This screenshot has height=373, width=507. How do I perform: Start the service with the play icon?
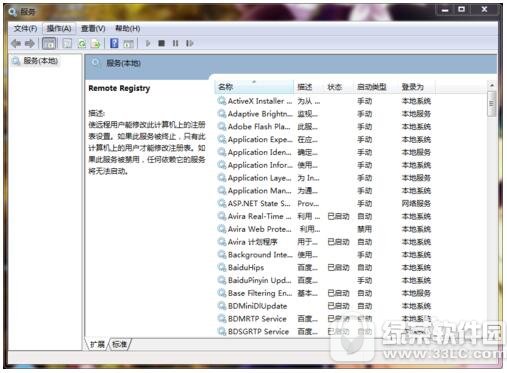[148, 43]
